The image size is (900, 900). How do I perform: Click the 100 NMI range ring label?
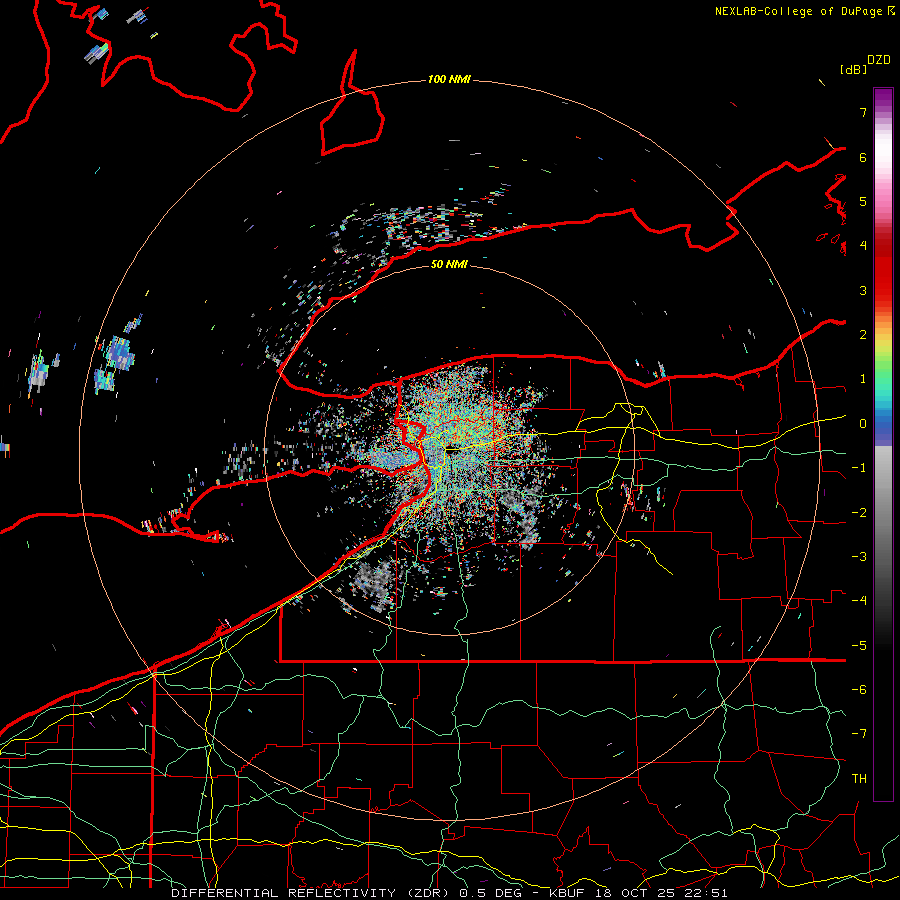pos(449,79)
